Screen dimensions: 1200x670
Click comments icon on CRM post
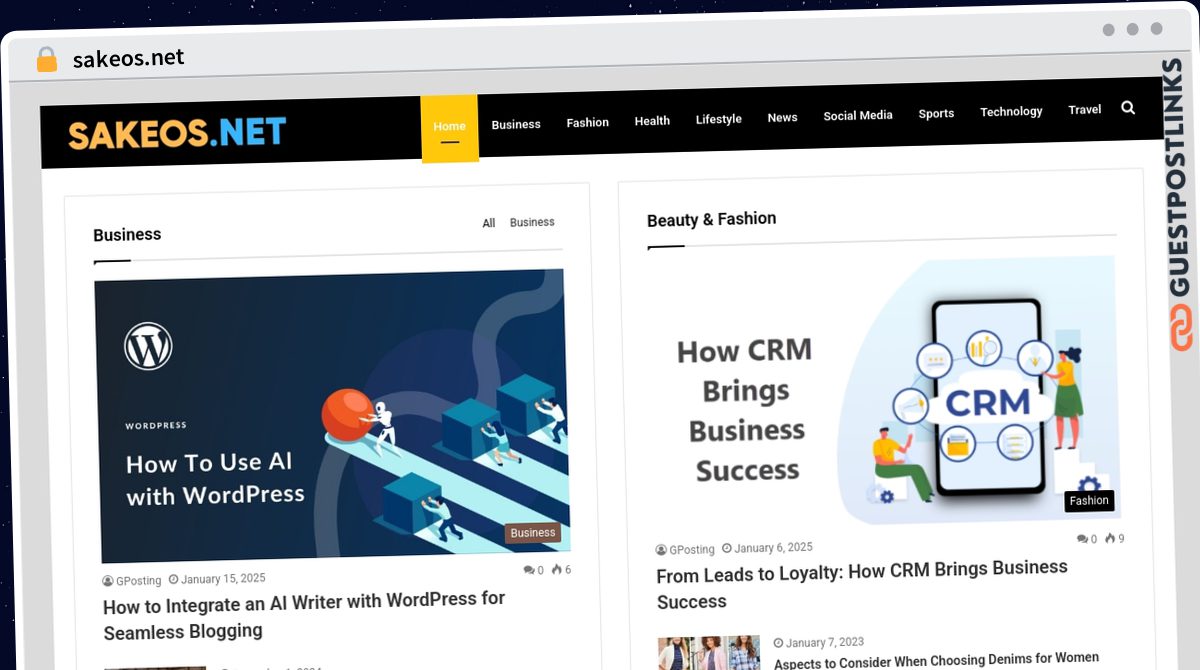[x=1082, y=539]
